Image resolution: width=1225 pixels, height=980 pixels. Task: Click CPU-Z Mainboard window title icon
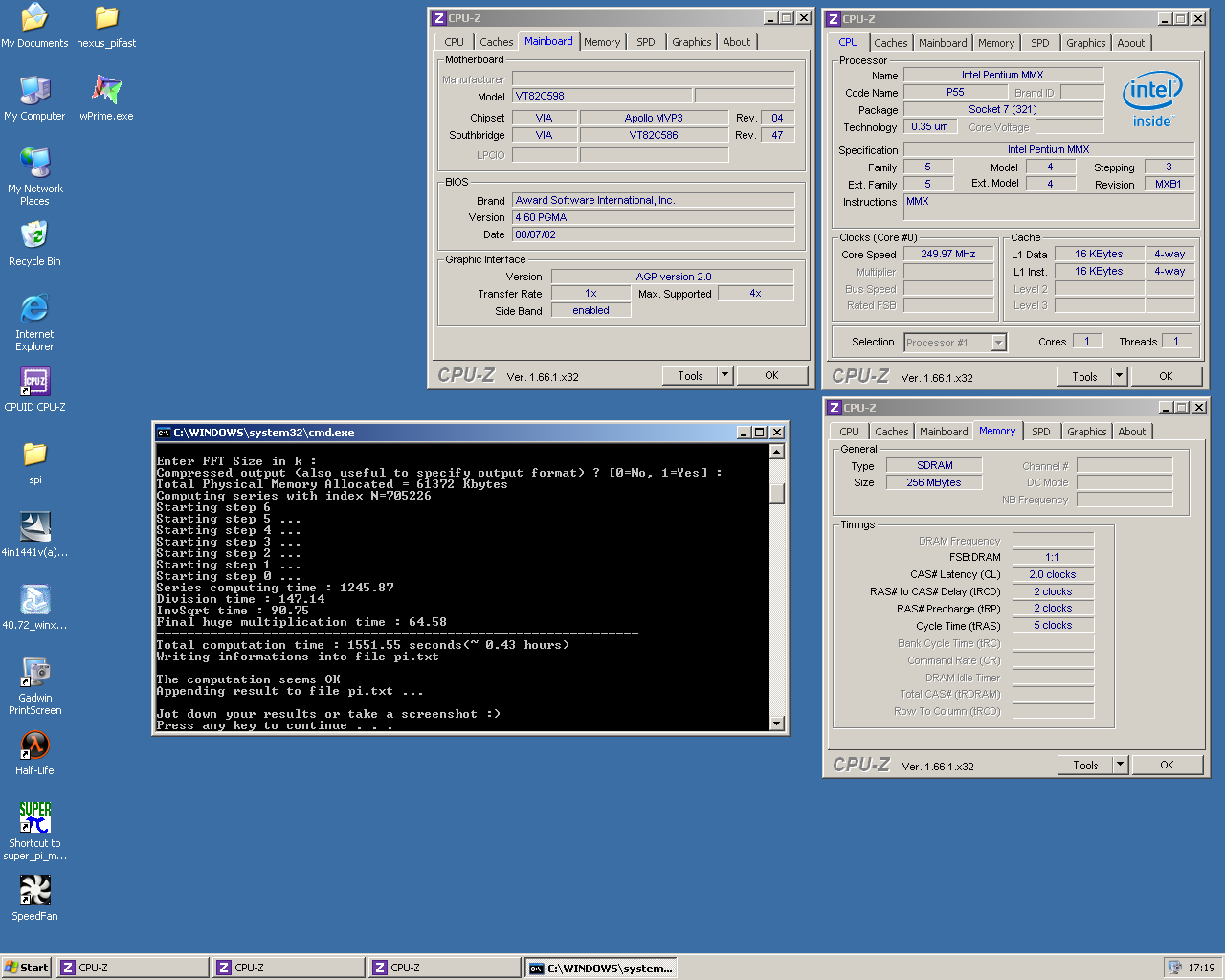tap(438, 18)
